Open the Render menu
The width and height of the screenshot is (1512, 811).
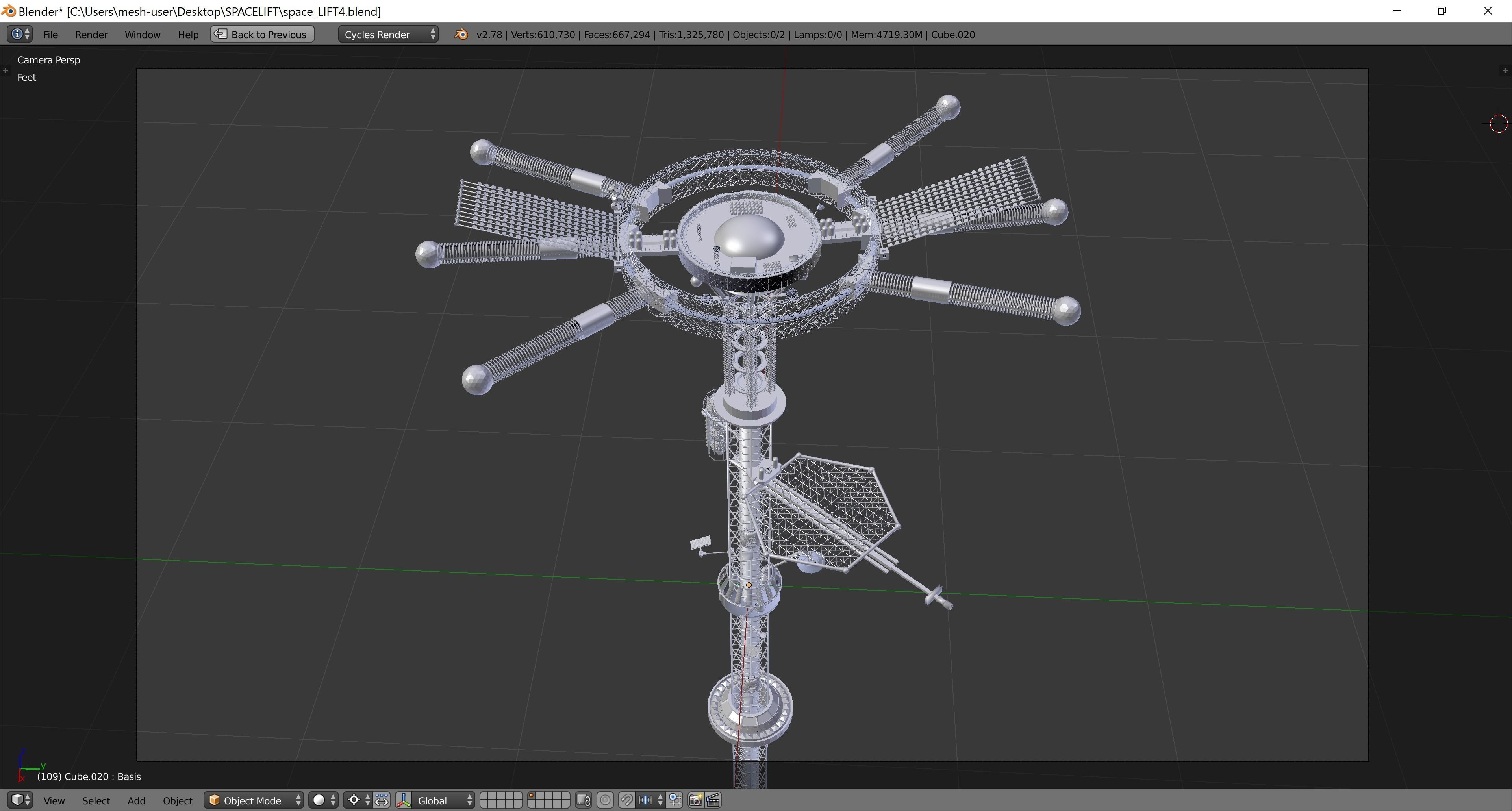(x=91, y=35)
